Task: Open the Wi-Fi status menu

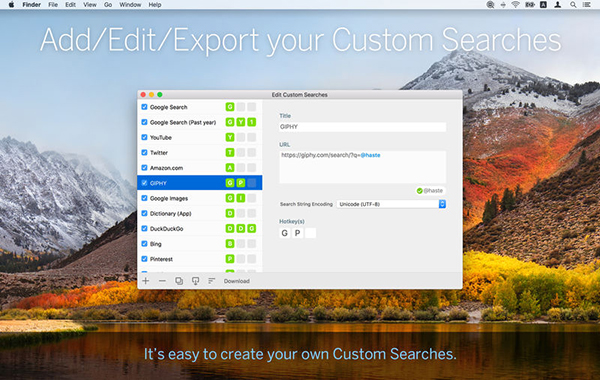Action: click(516, 5)
